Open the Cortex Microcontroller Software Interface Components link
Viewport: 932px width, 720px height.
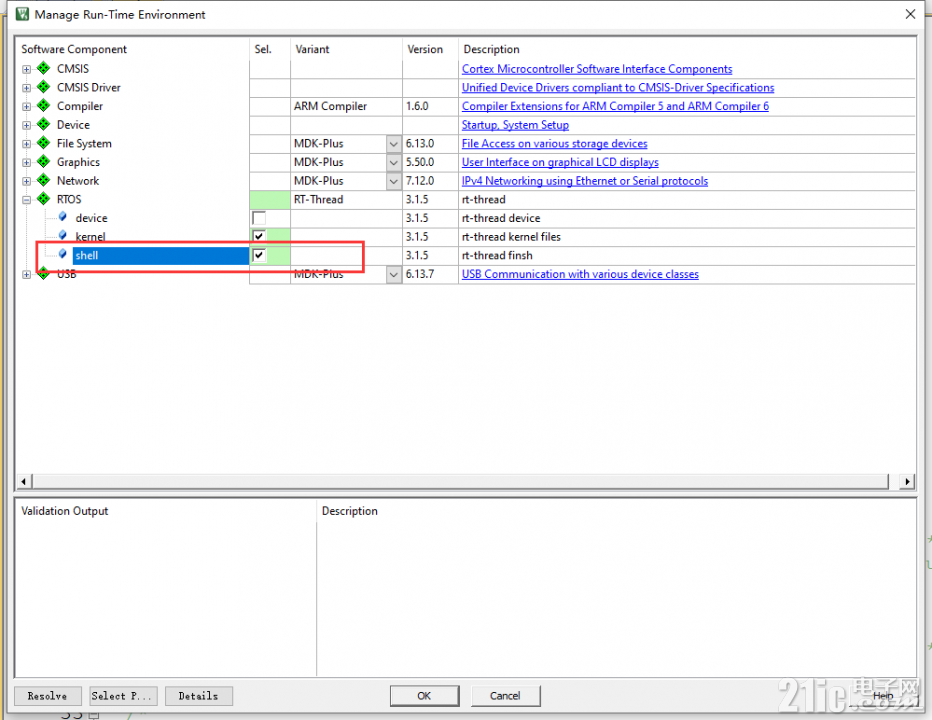(x=597, y=69)
